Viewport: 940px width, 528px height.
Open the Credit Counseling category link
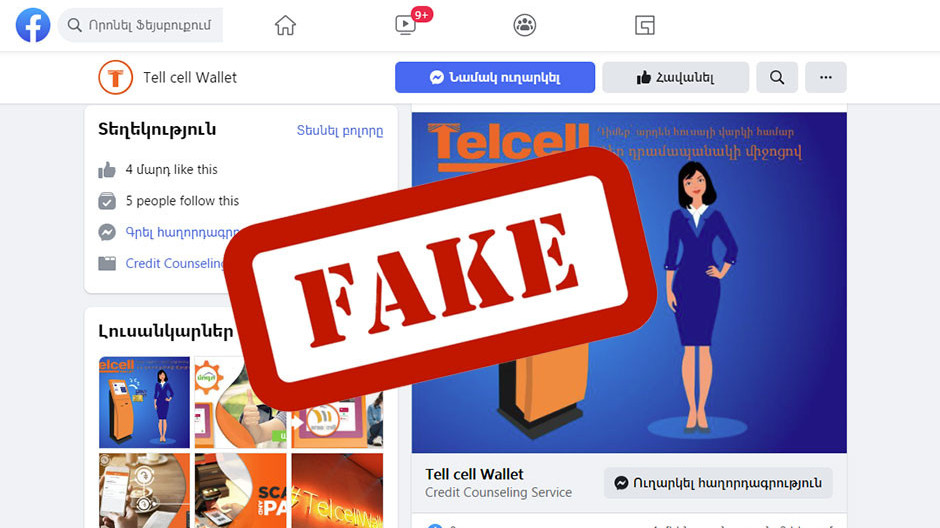point(174,264)
